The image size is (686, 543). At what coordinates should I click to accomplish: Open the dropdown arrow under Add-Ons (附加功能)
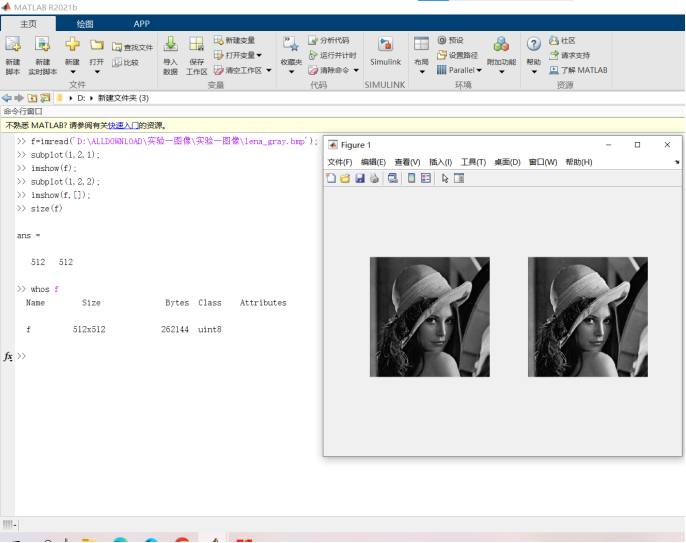(502, 72)
